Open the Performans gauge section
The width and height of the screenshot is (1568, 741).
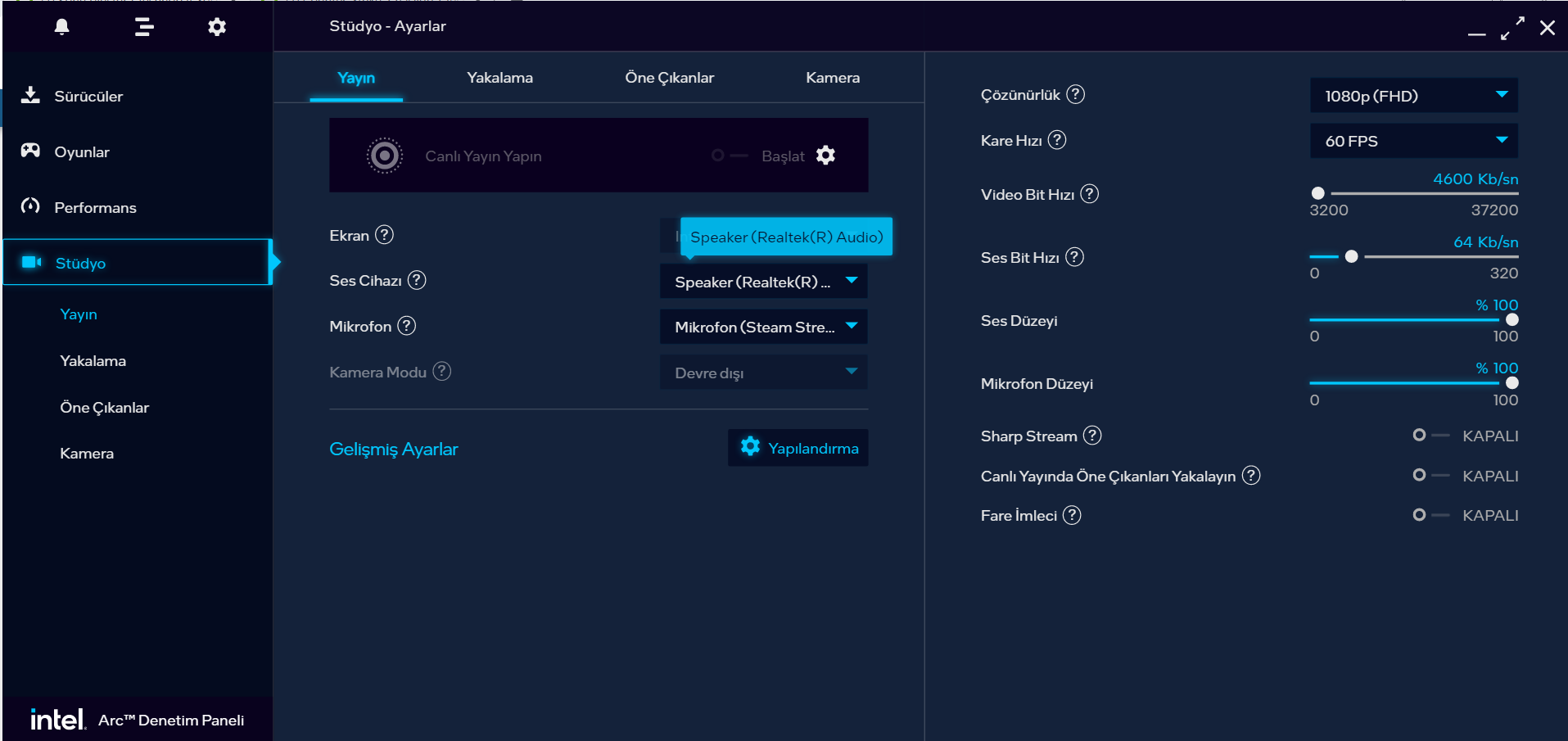click(94, 208)
